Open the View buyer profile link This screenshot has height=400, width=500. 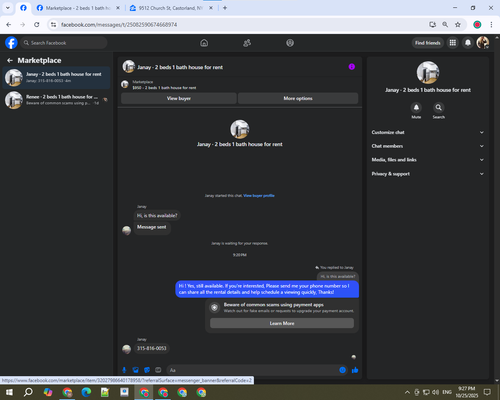click(259, 196)
